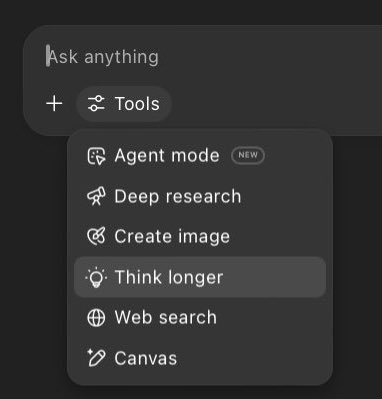Choose Deep research menu entry
The height and width of the screenshot is (399, 382).
200,196
